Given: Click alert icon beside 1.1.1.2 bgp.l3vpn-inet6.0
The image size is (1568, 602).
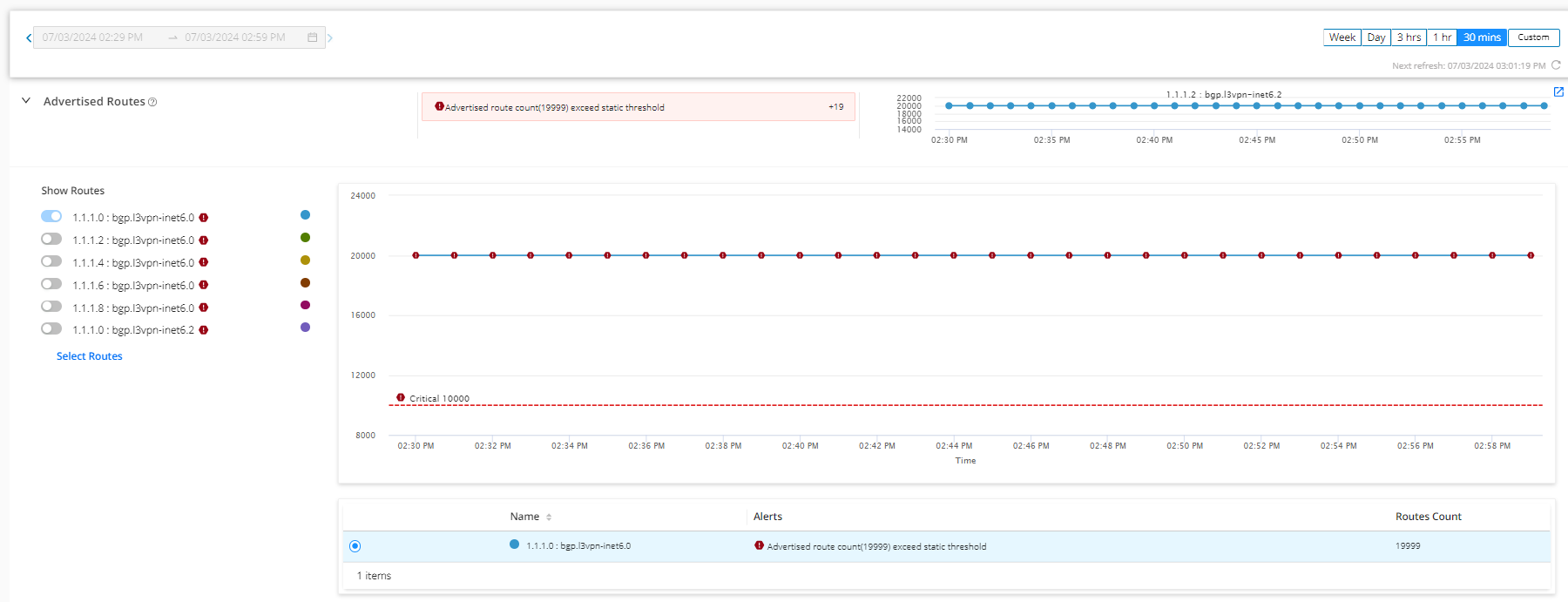Looking at the screenshot, I should 204,240.
